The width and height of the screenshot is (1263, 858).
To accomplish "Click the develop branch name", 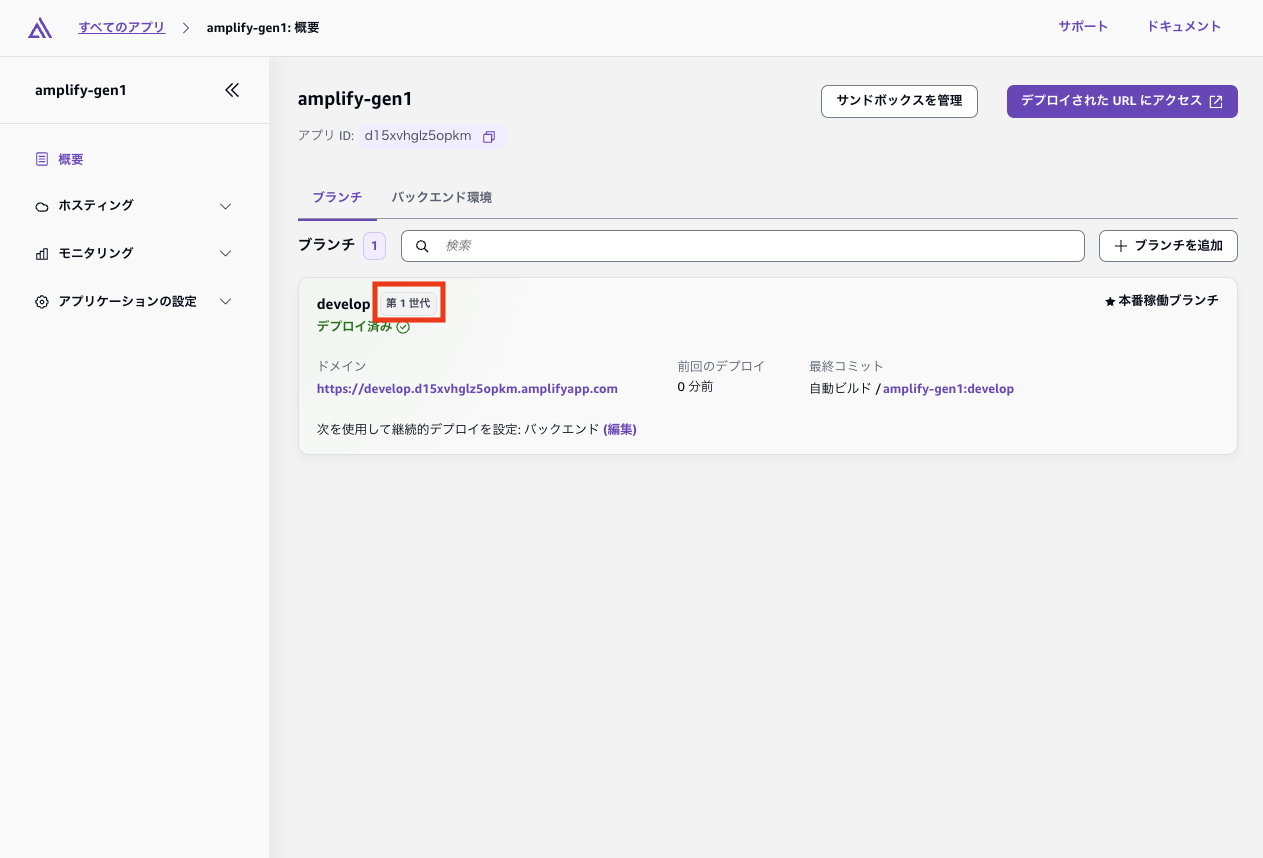I will 343,304.
